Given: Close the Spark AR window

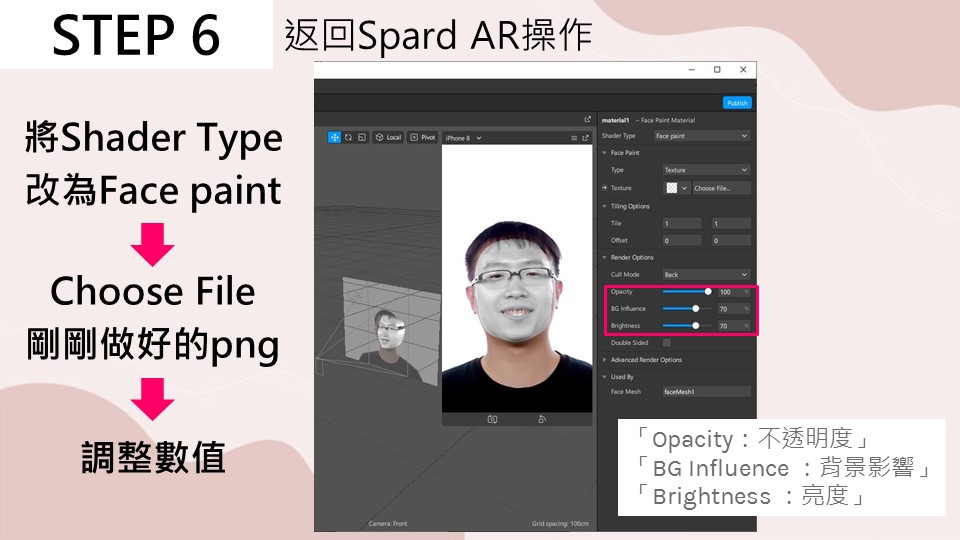Looking at the screenshot, I should point(743,70).
